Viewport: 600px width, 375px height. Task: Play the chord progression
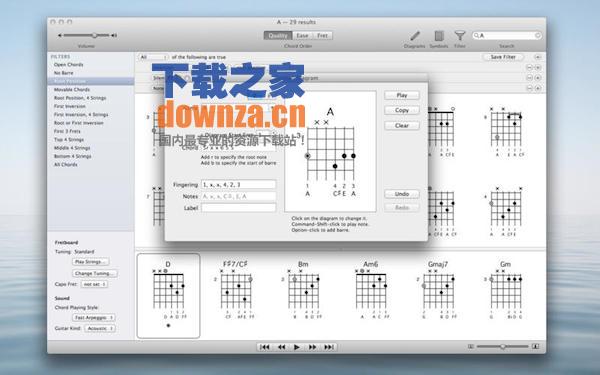point(297,347)
